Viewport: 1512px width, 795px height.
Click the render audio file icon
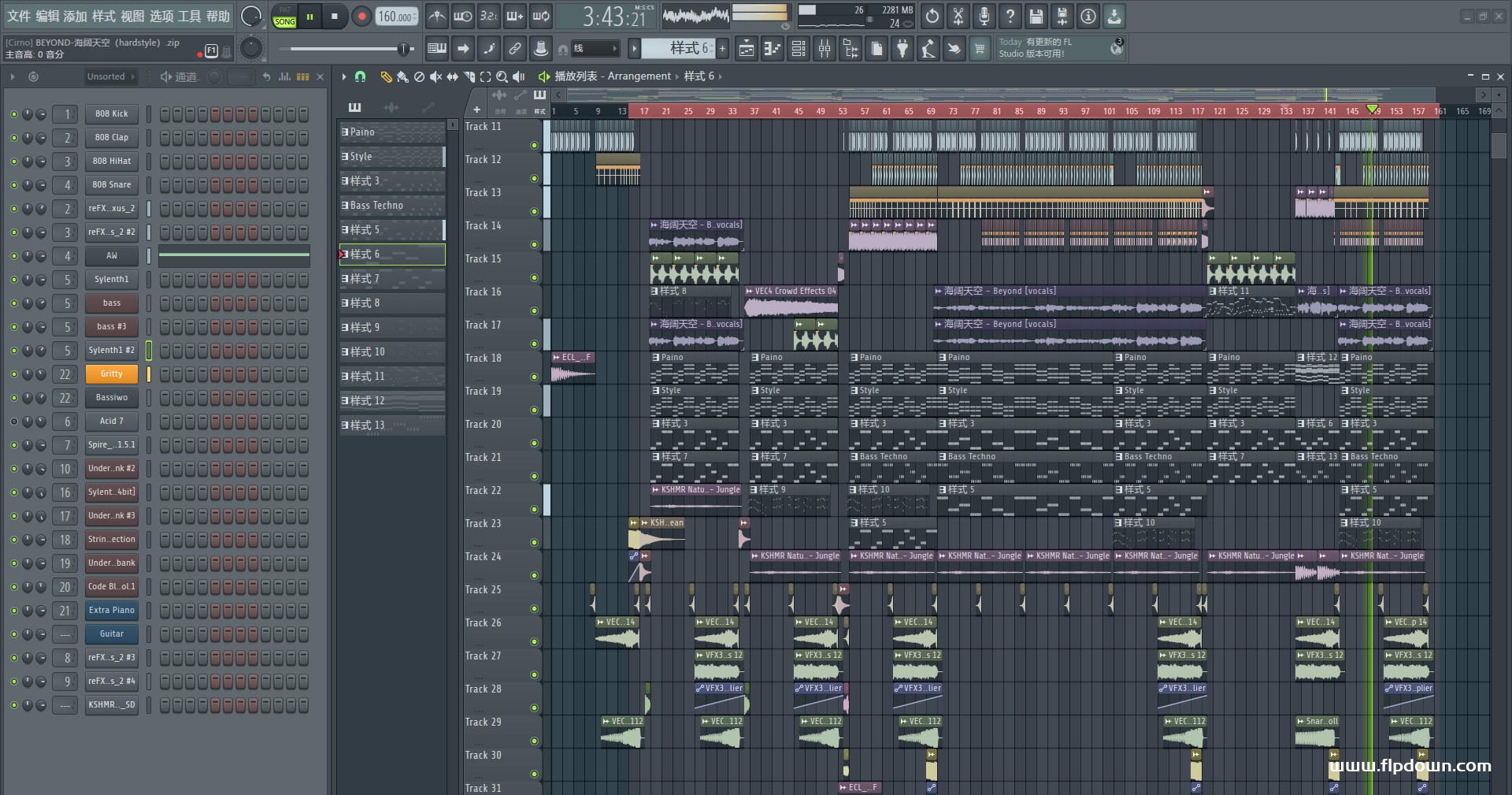(x=1062, y=16)
